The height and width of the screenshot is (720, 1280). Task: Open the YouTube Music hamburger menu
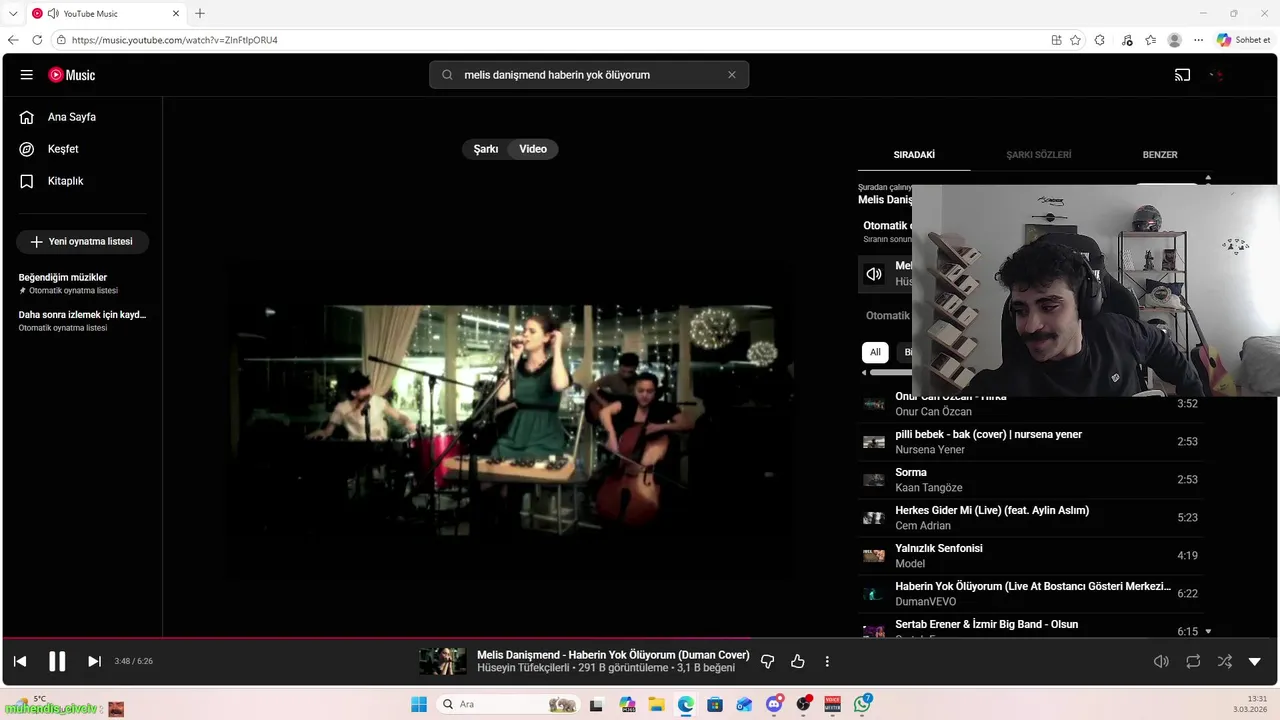point(27,75)
